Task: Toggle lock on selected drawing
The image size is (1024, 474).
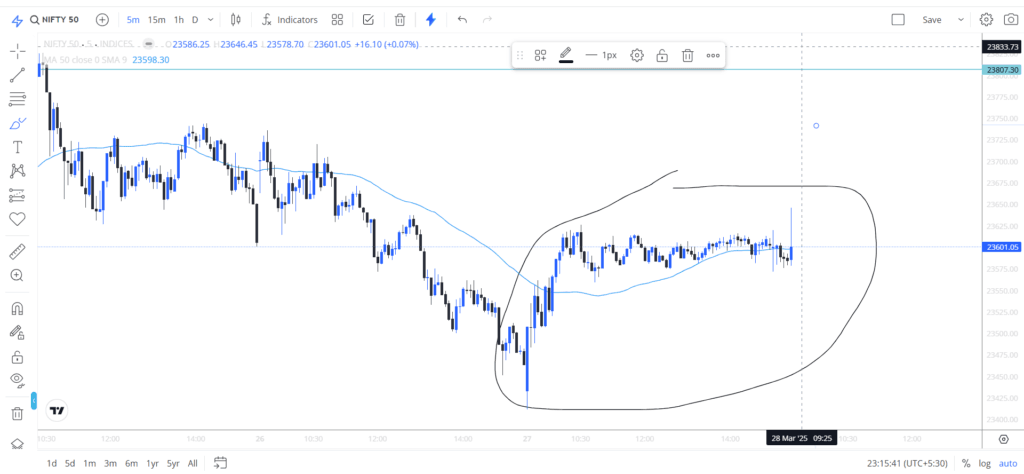Action: click(x=662, y=55)
